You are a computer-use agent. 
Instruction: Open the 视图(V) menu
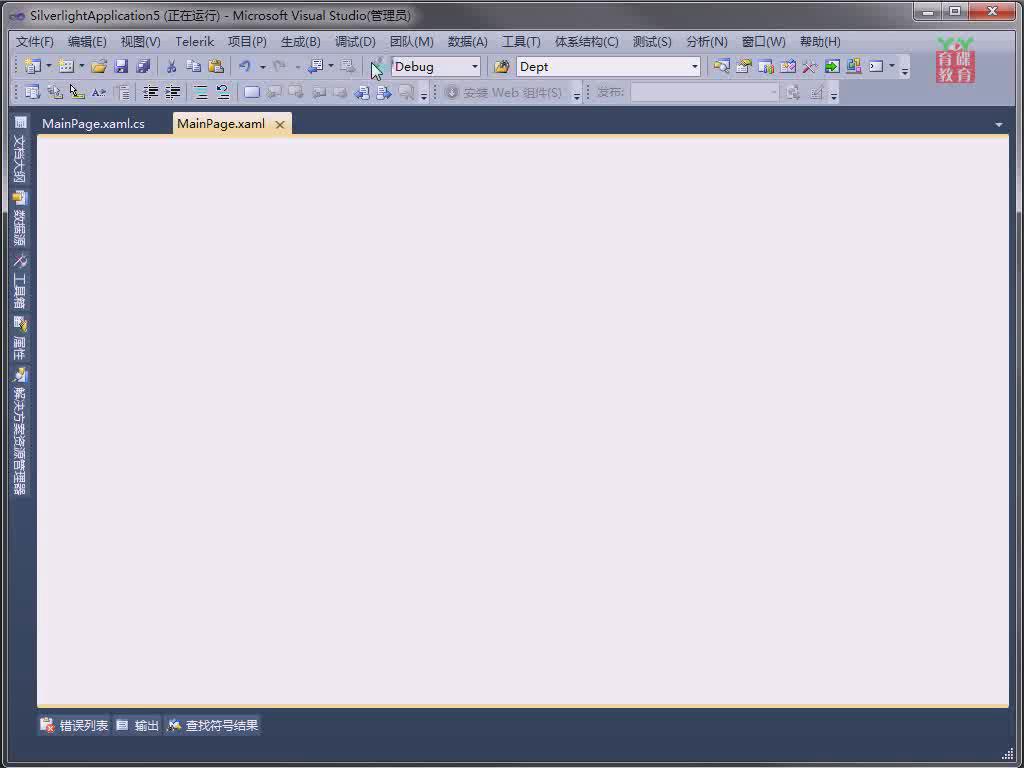pyautogui.click(x=140, y=42)
